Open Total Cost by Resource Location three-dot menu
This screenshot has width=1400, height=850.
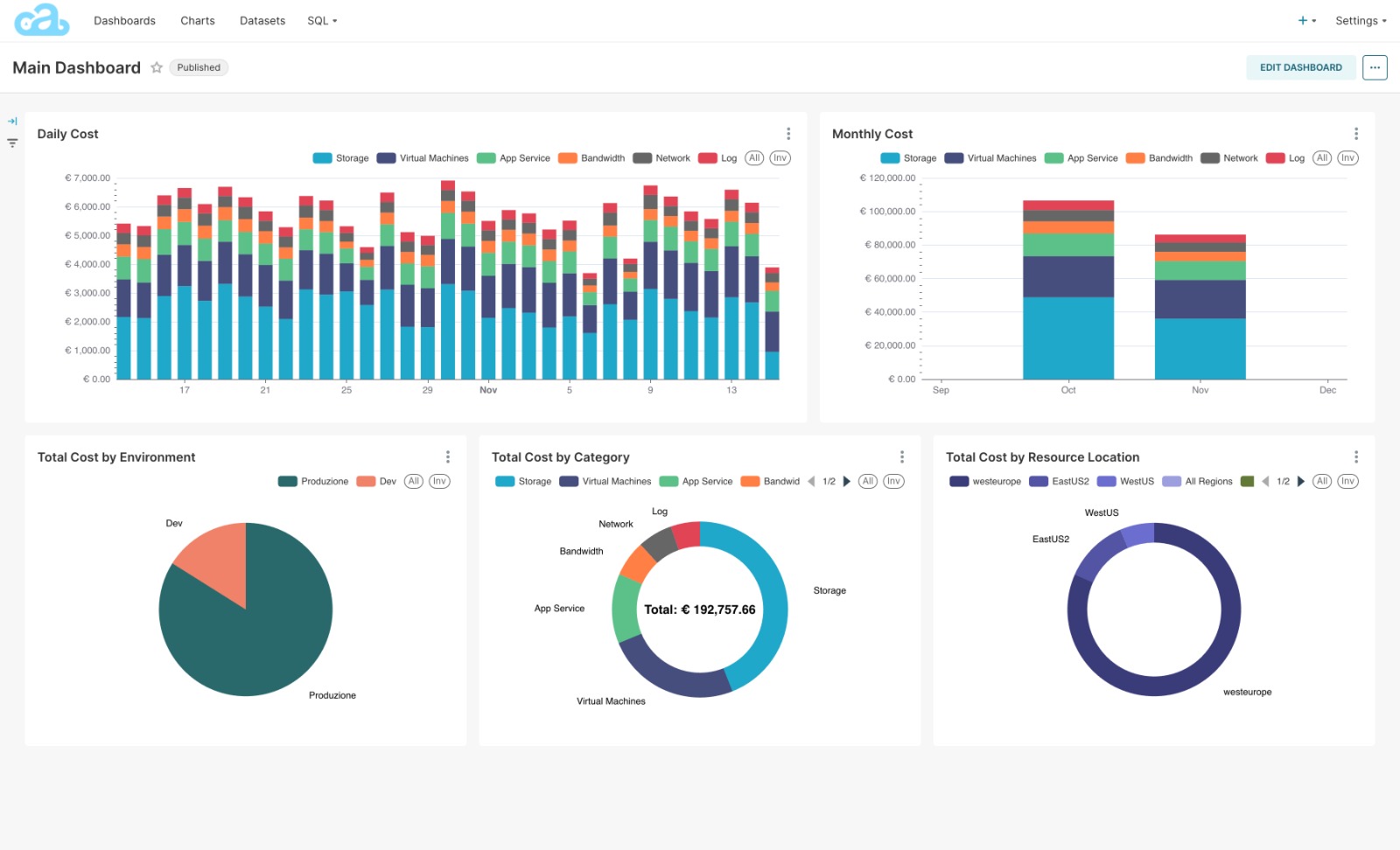point(1356,457)
